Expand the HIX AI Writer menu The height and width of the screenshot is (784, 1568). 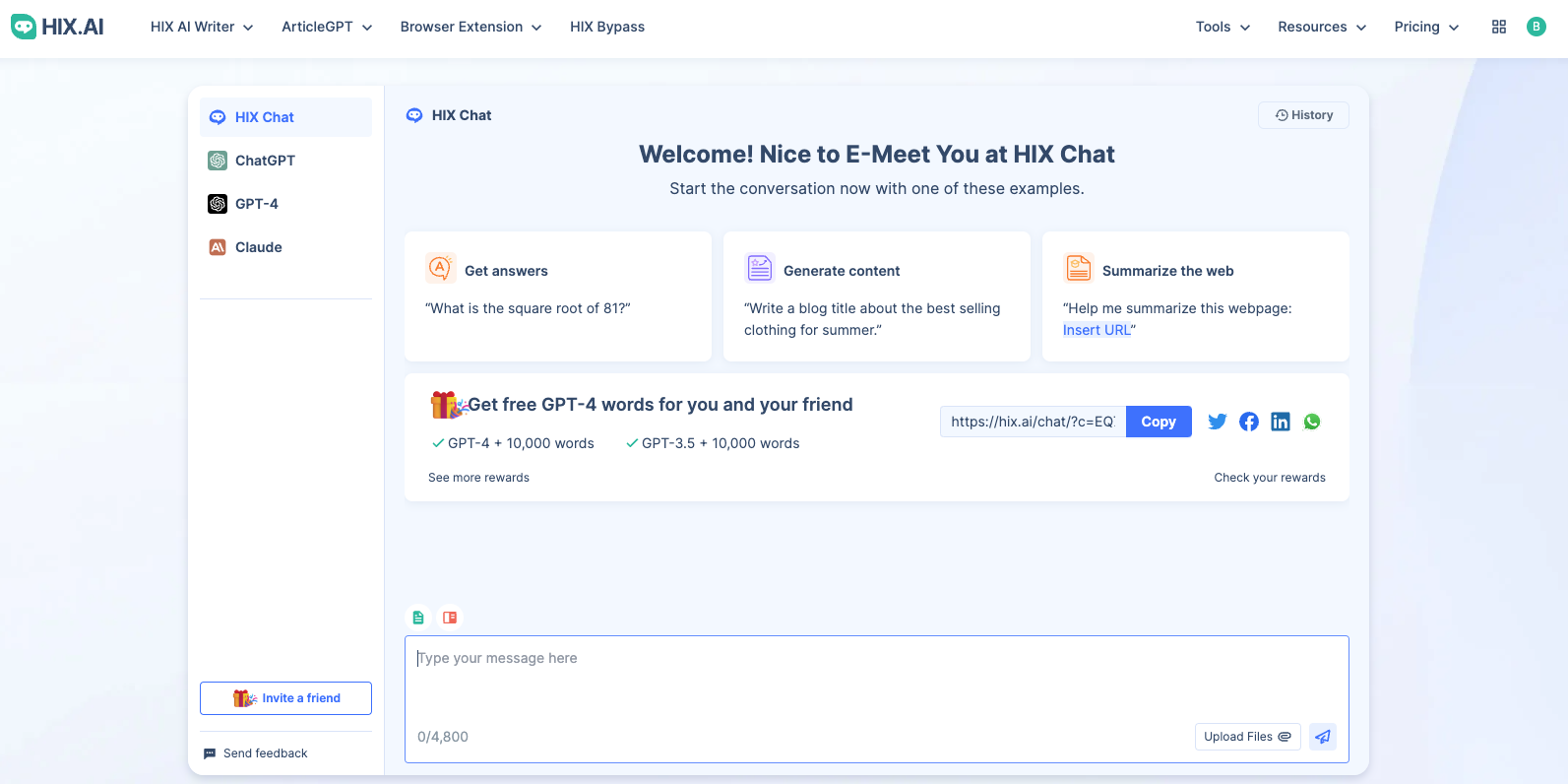[x=202, y=27]
